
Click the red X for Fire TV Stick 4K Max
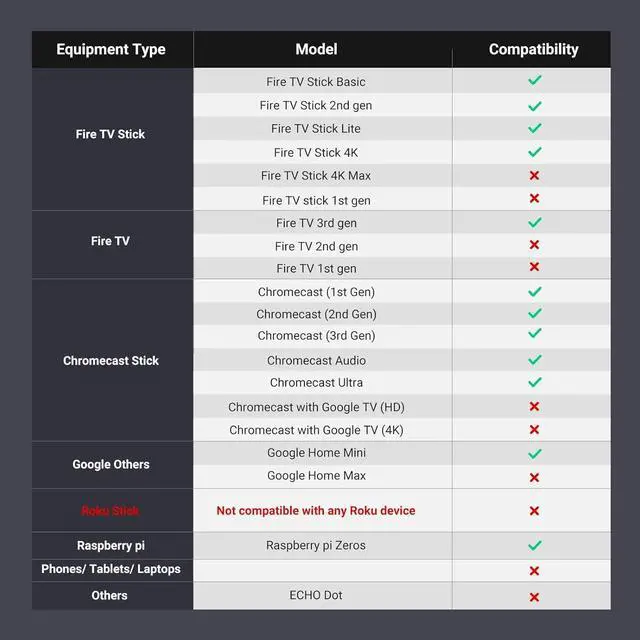click(534, 176)
